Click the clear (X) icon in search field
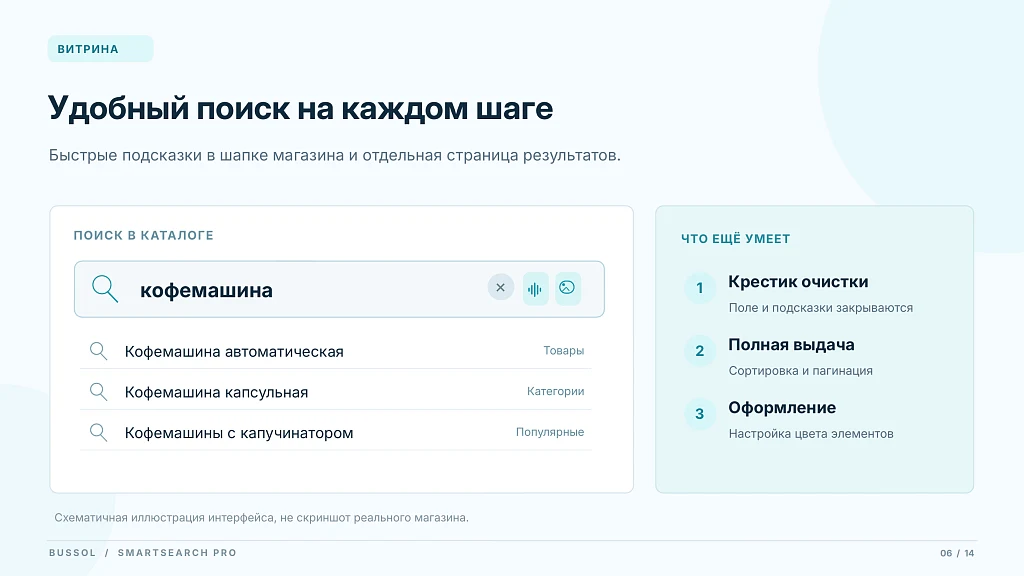 tap(501, 287)
